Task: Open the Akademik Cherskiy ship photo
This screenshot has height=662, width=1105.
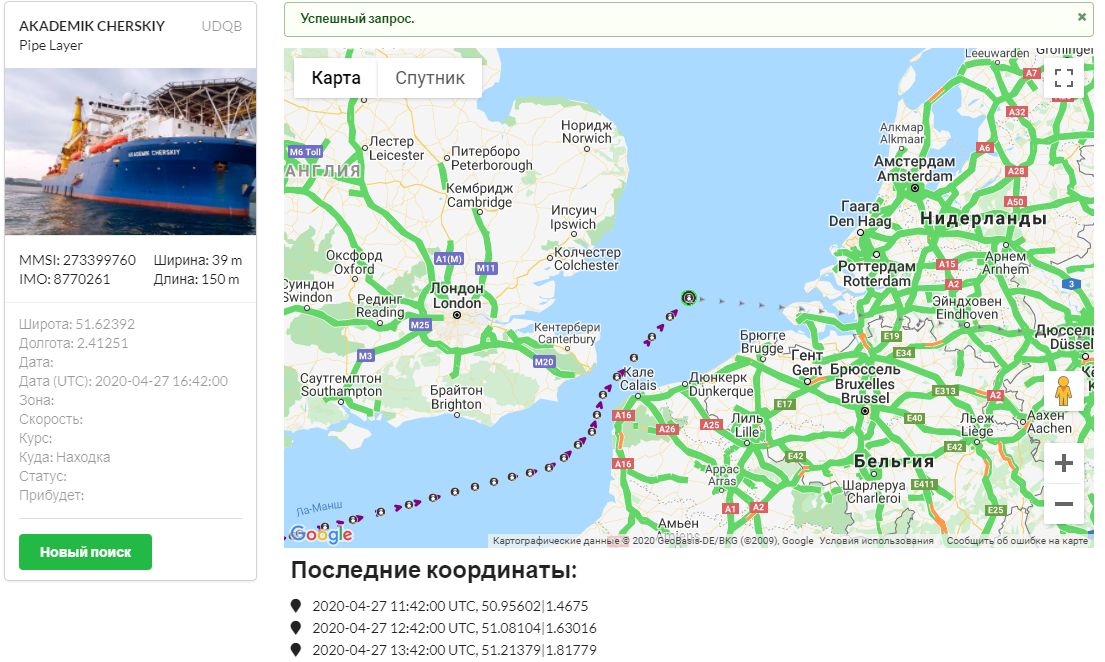Action: 130,151
